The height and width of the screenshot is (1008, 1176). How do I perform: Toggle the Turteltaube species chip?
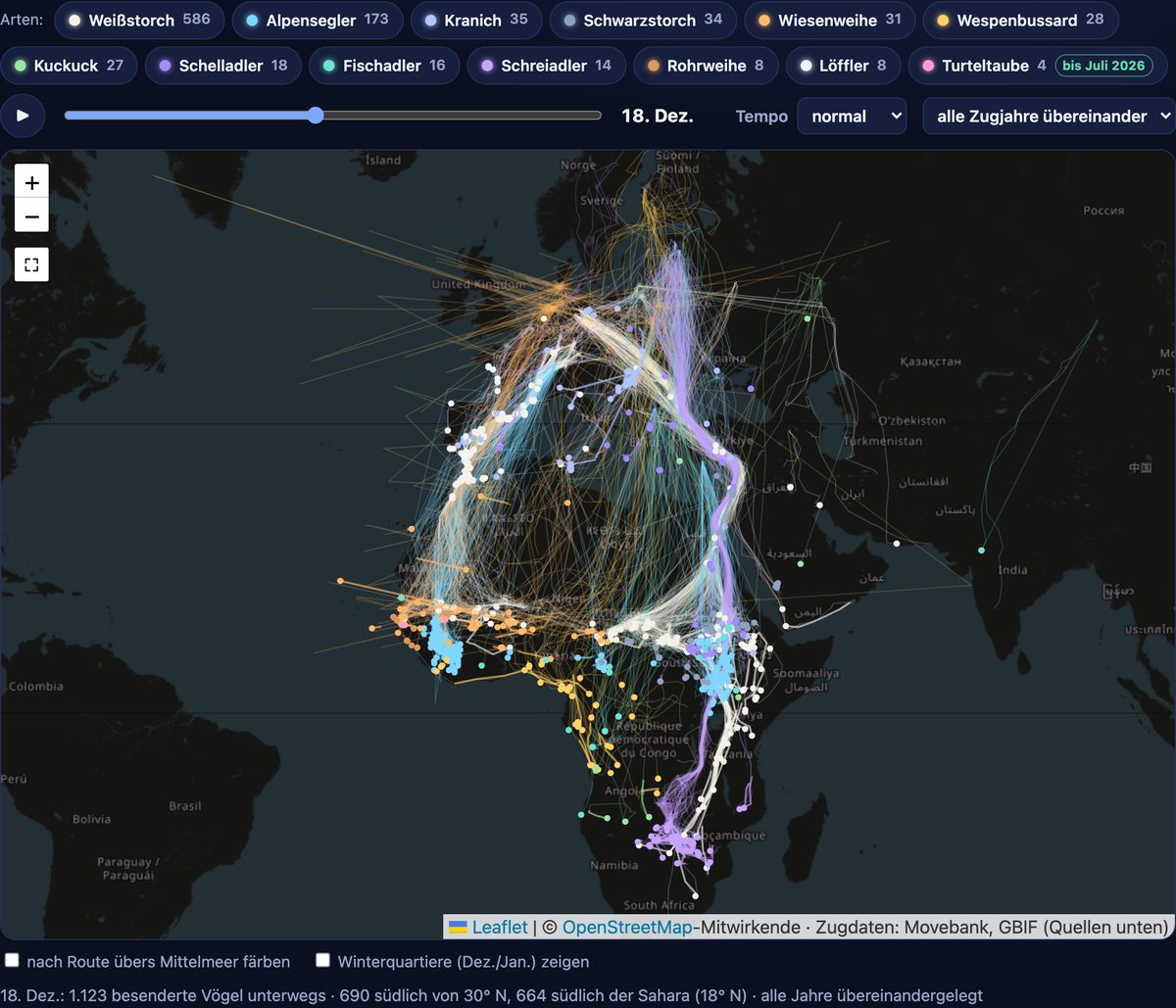tap(1038, 66)
